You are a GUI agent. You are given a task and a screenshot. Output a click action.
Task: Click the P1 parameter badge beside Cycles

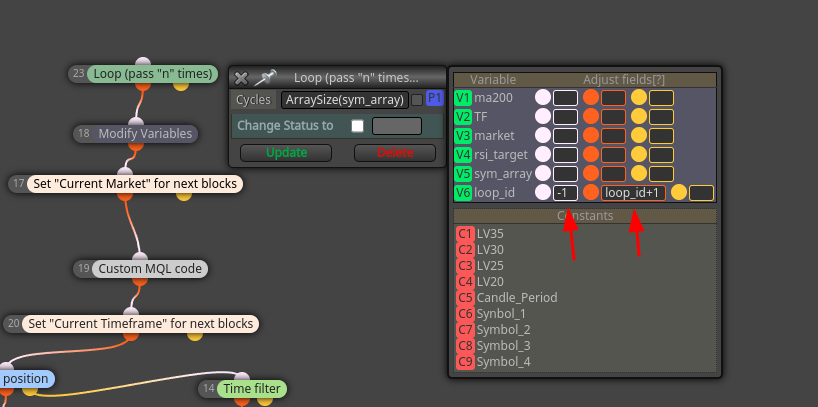tap(435, 99)
